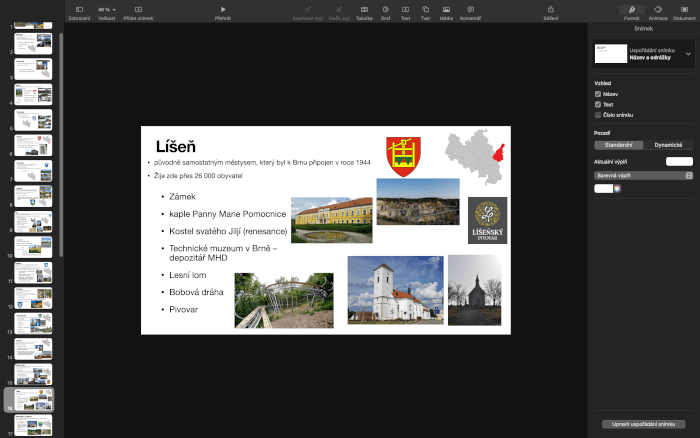700x438 pixels.
Task: Select Dynamické background option
Action: click(x=668, y=145)
